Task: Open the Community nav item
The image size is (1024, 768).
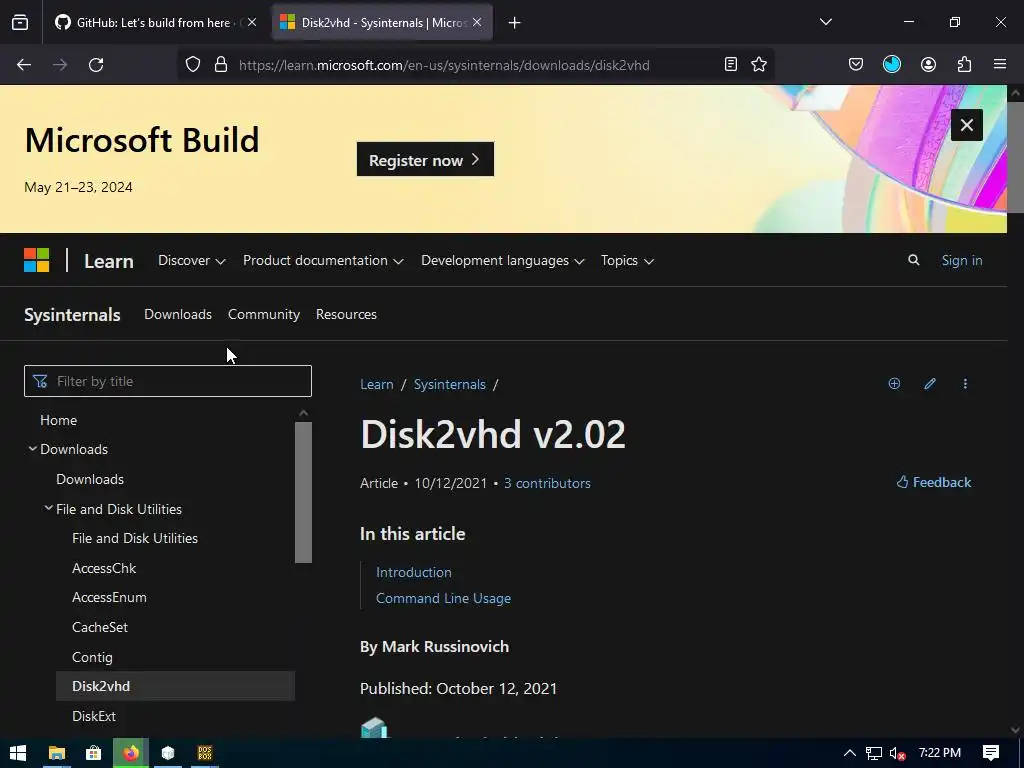Action: tap(264, 314)
